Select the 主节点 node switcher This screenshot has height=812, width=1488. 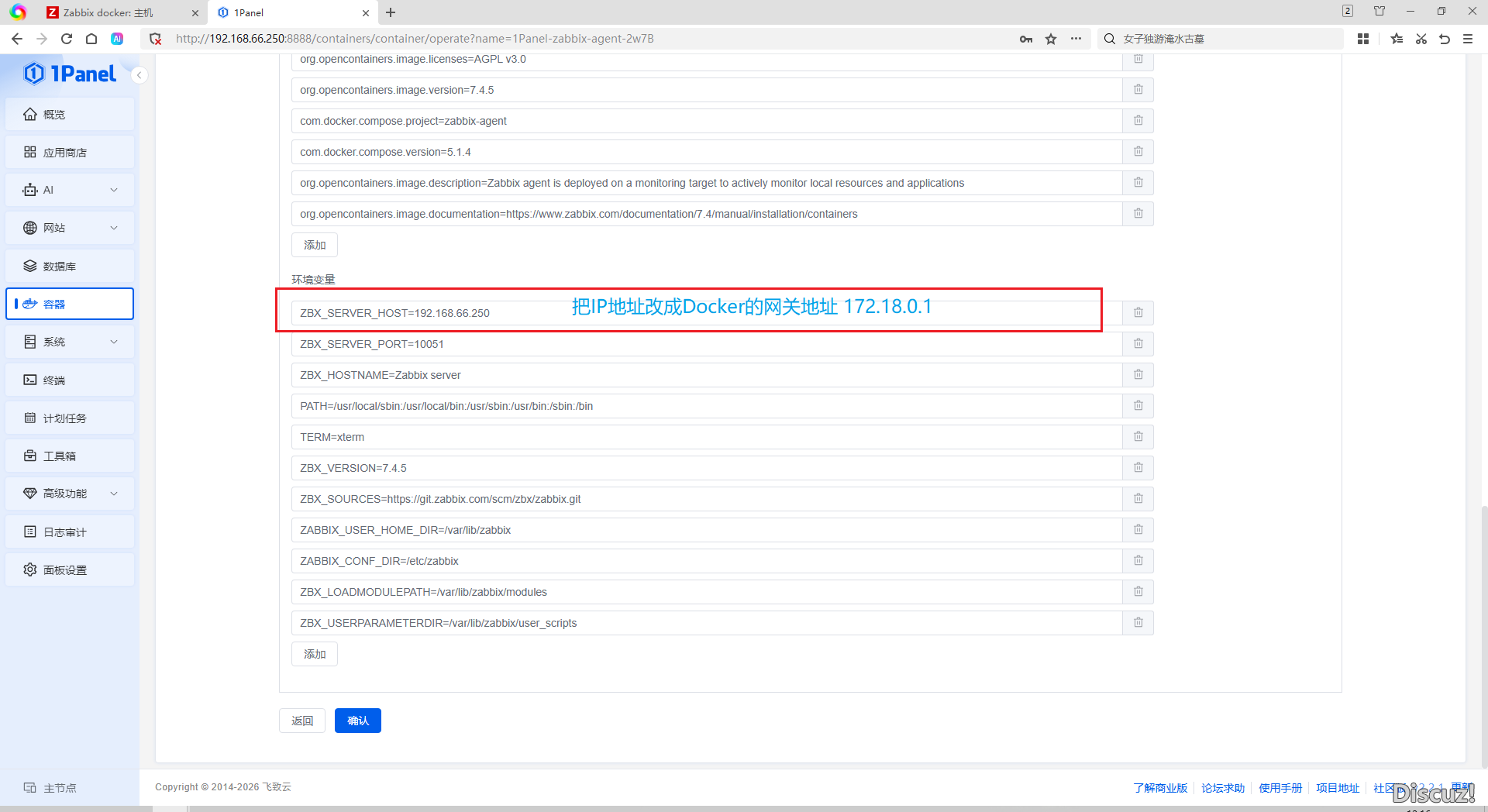click(x=50, y=788)
